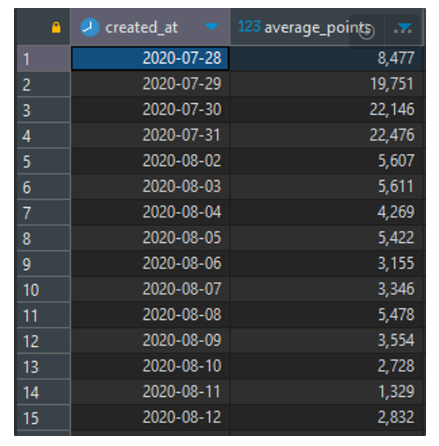Click the value cell 1,329
Screen dimensions: 439x446
[x=327, y=392]
